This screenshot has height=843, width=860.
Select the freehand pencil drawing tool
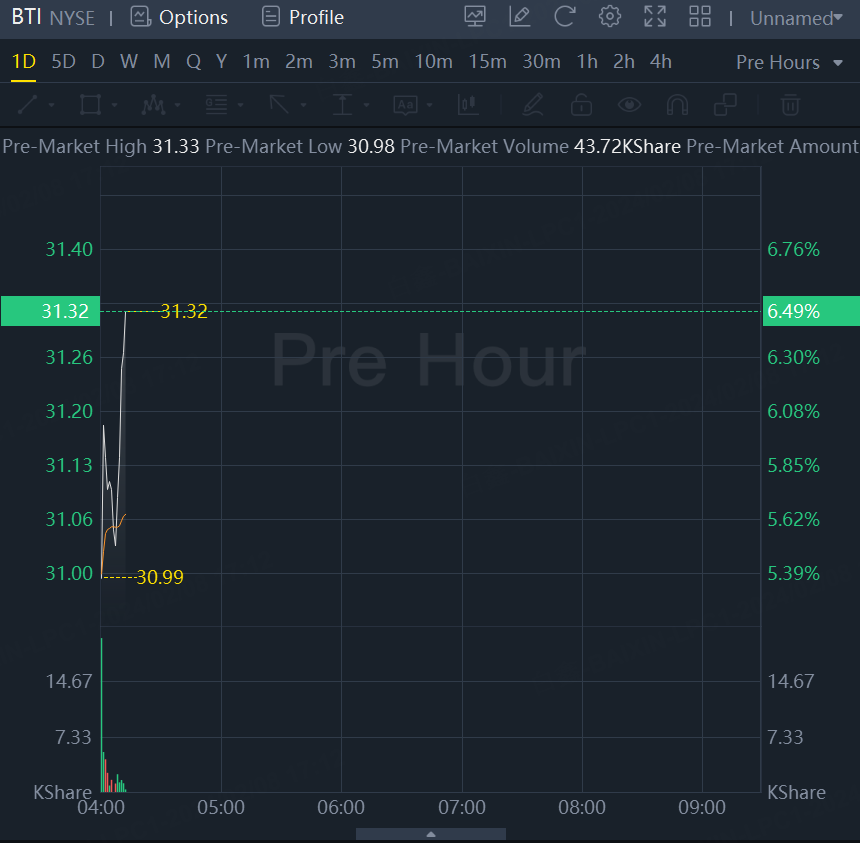click(x=533, y=104)
